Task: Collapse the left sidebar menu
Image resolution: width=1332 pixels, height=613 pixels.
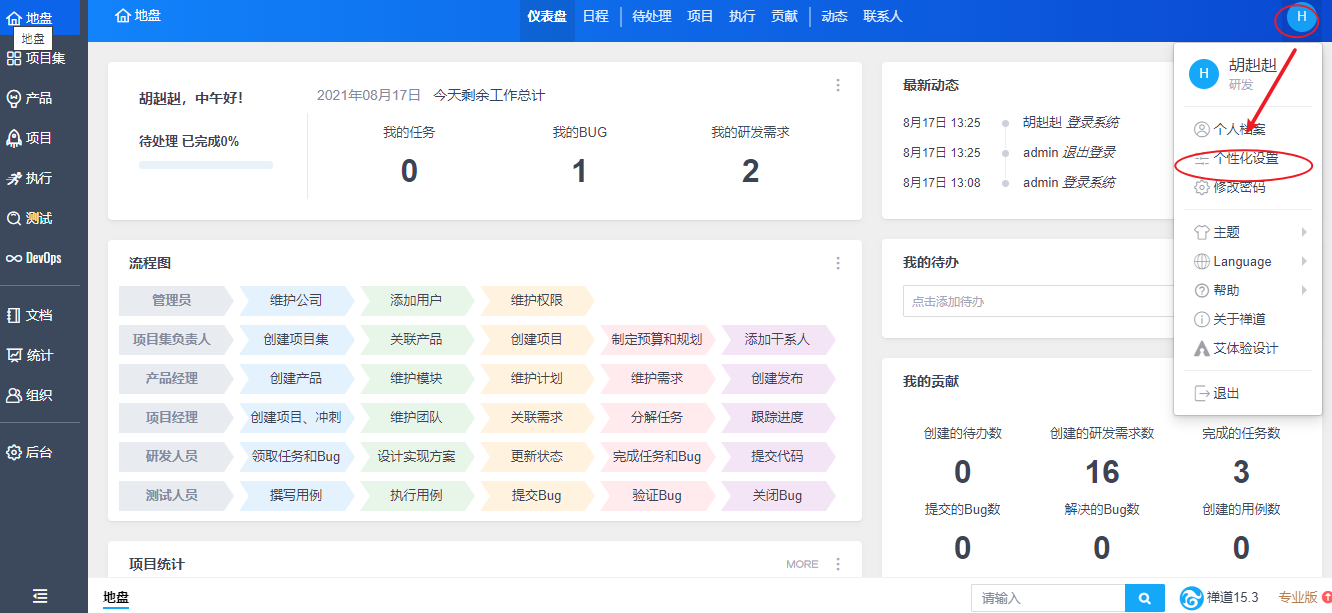Action: tap(40, 596)
